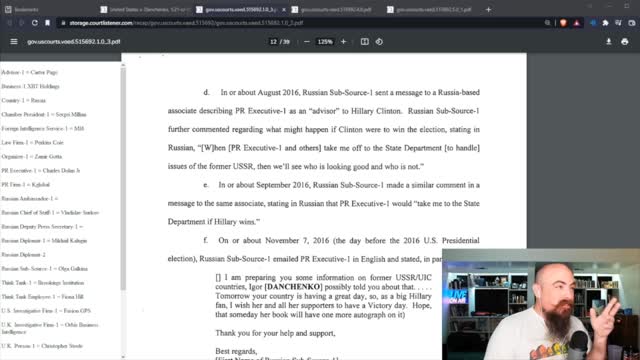Click bold [DANCHENKO] name in the email quote
This screenshot has width=640, height=360.
[x=293, y=287]
